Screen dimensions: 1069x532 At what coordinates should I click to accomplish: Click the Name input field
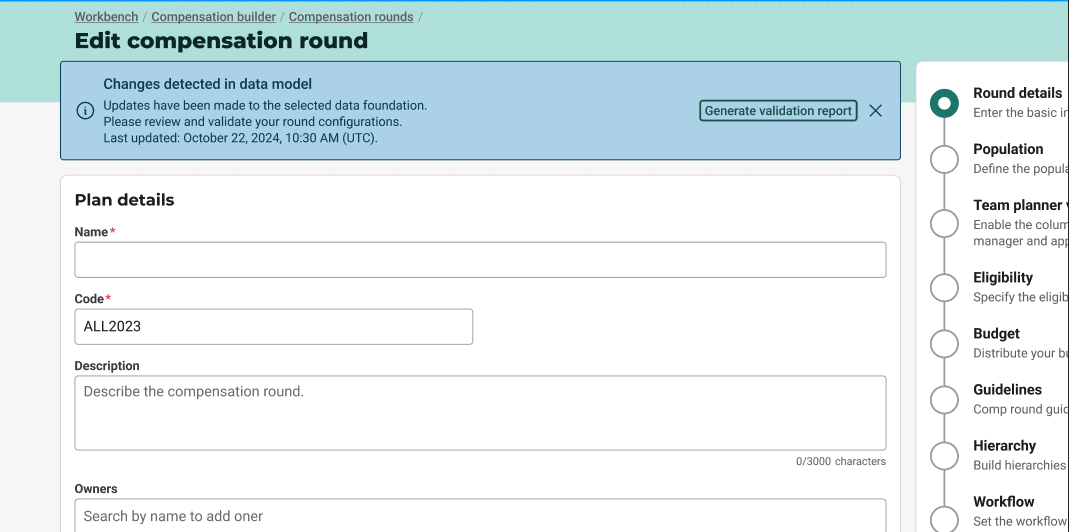click(x=480, y=260)
